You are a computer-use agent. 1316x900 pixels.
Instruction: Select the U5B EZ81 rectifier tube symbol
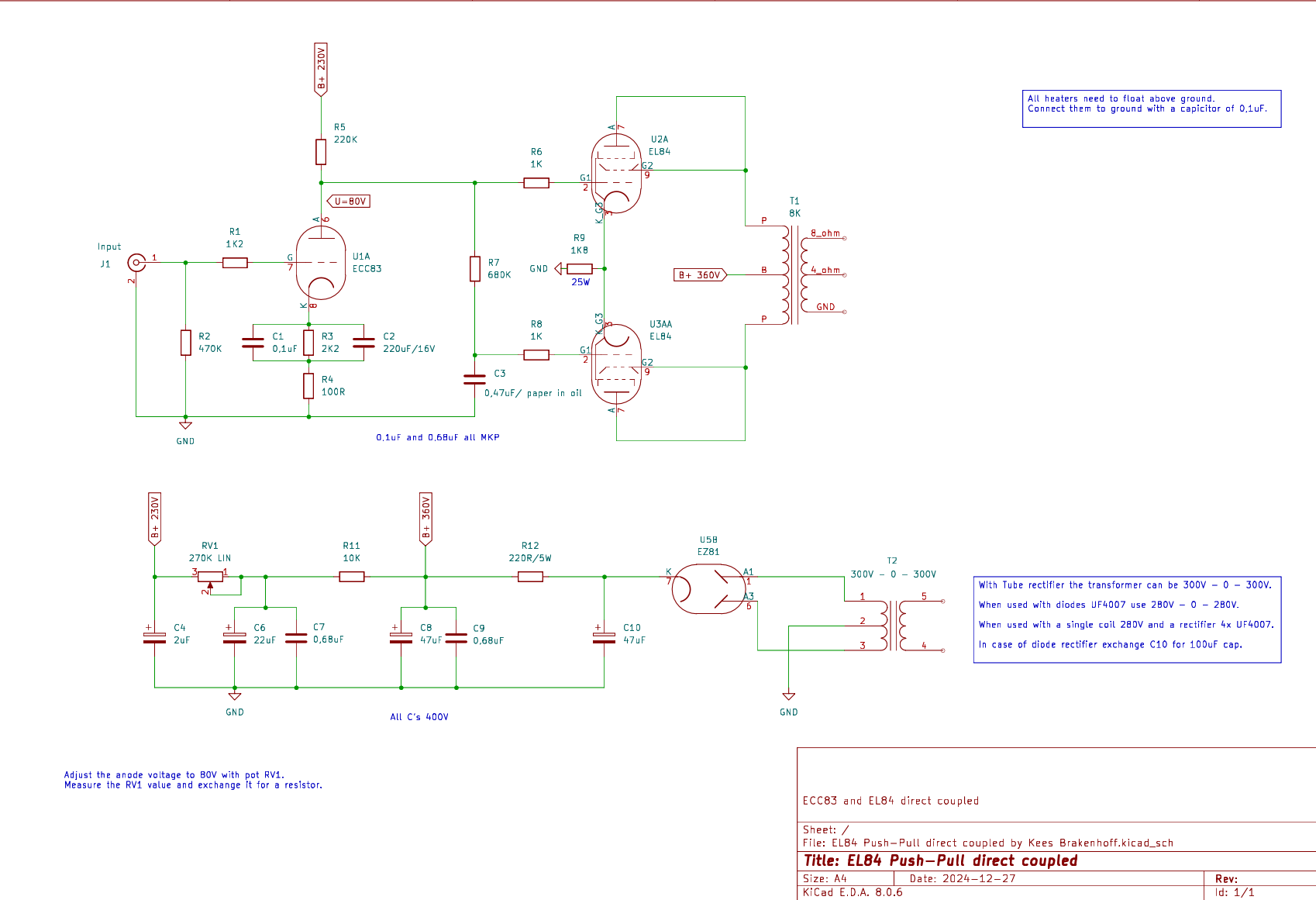click(x=708, y=589)
